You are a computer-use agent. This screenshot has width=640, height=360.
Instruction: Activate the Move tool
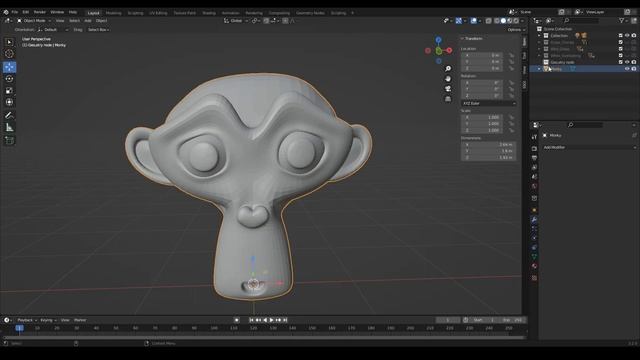tap(9, 67)
